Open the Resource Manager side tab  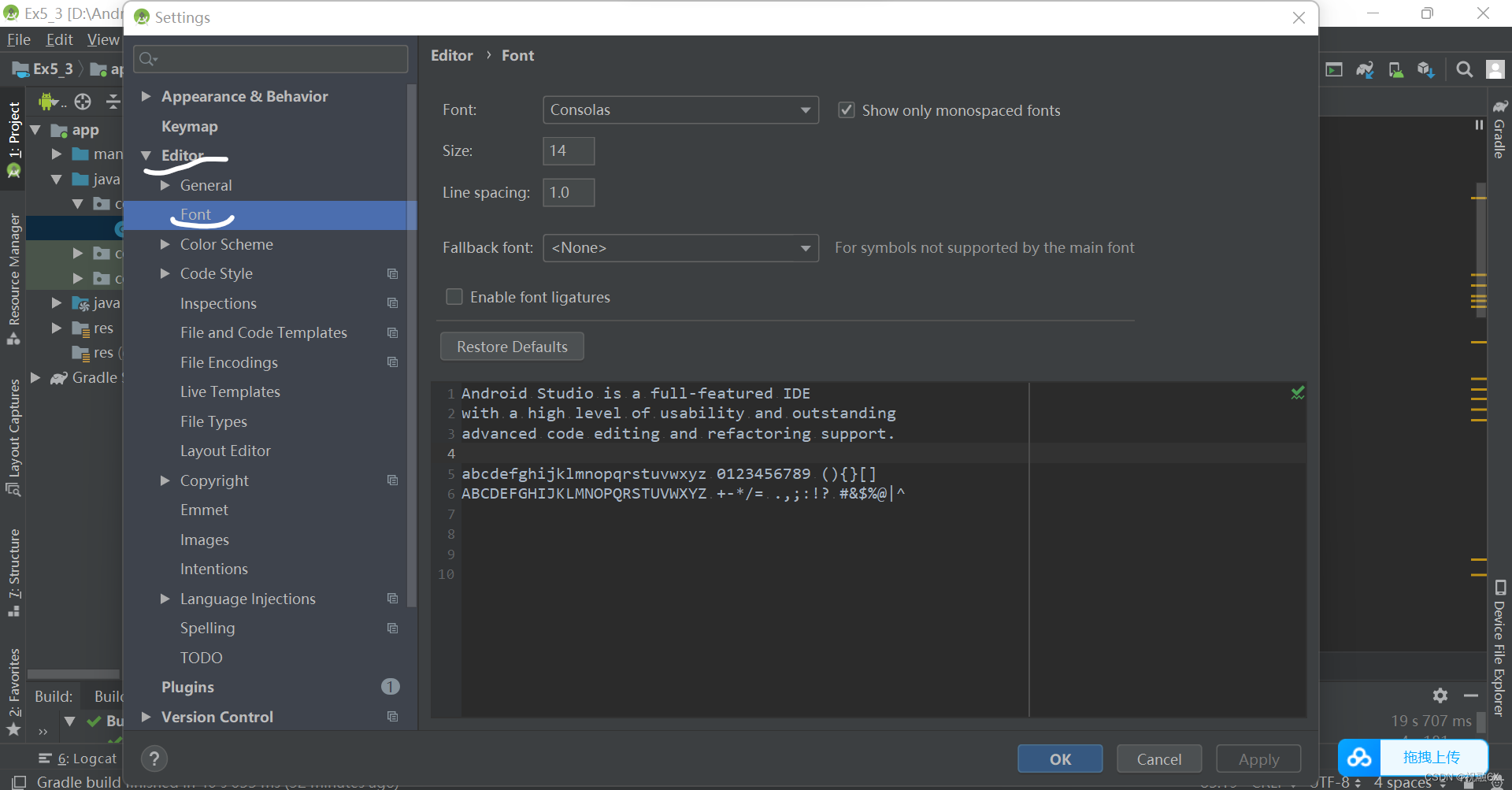13,280
